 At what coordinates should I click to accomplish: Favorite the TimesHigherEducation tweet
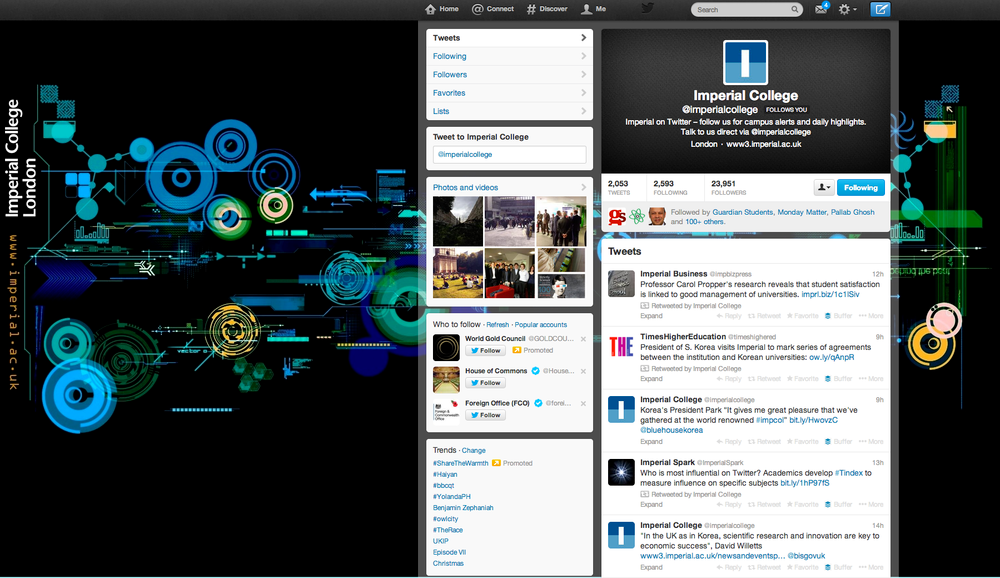802,379
